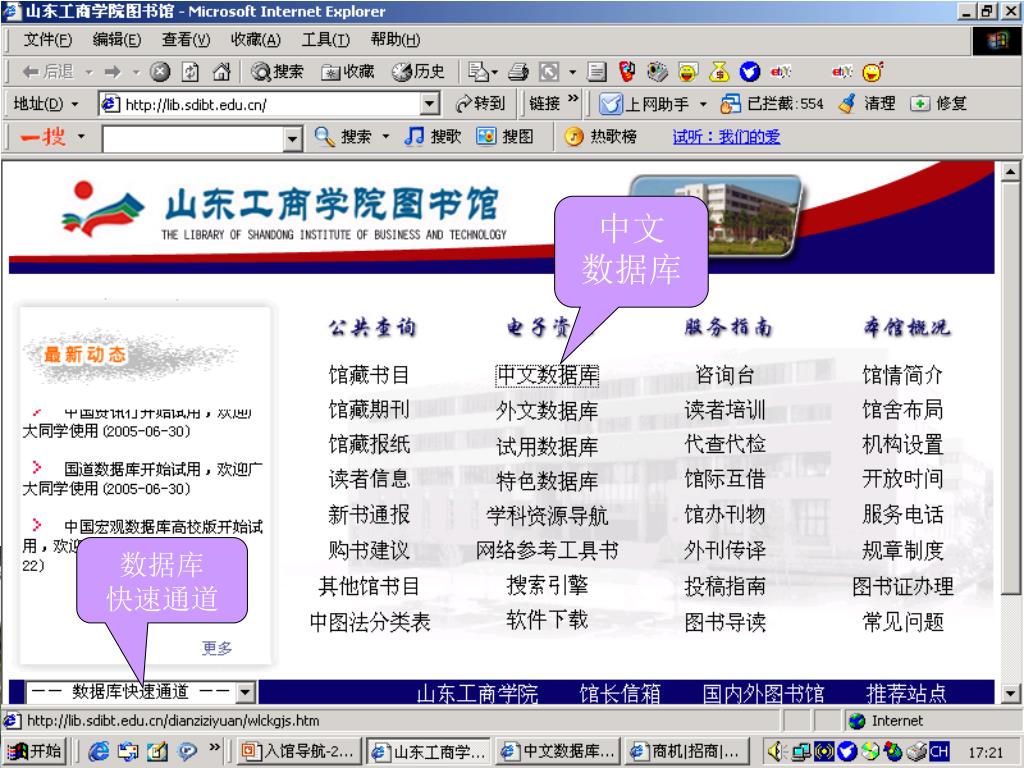Open the 热歌榜 hot songs chart
The width and height of the screenshot is (1024, 768).
600,136
